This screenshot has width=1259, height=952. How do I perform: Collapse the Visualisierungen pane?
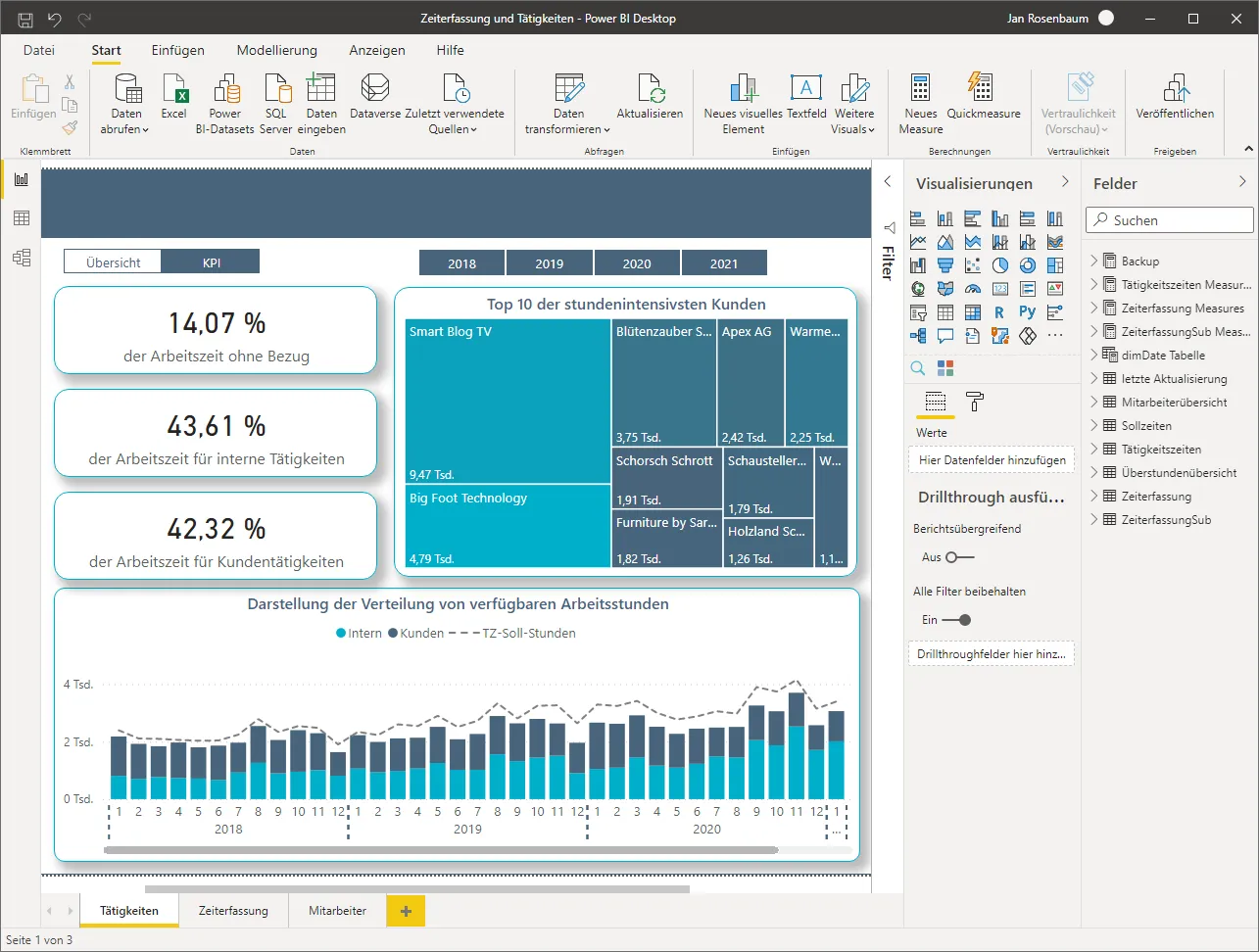[1065, 182]
